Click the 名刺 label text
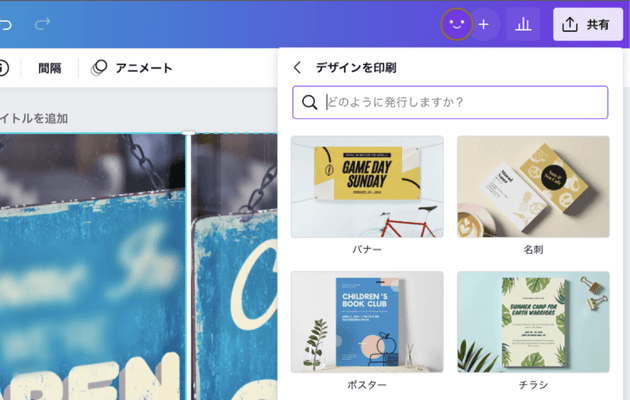Screen dimensions: 630x400 (533, 249)
